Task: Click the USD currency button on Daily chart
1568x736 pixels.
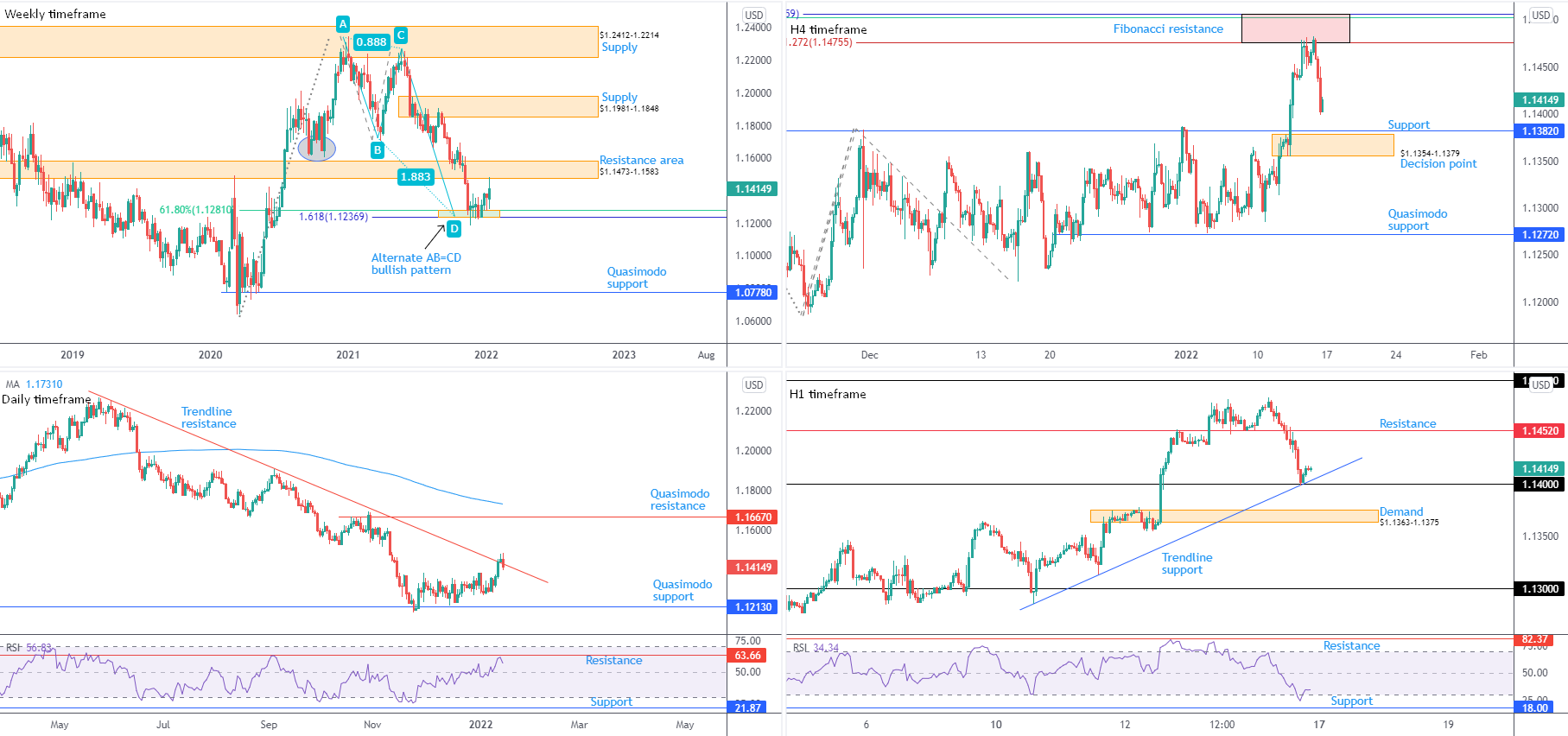Action: (x=754, y=384)
